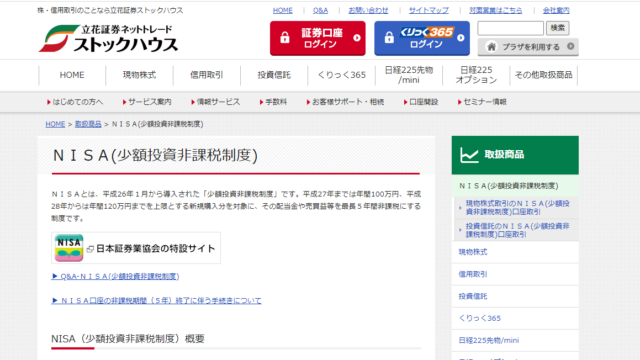Image resolution: width=640 pixels, height=360 pixels.
Task: Open プラザを利用する button
Action: [528, 47]
